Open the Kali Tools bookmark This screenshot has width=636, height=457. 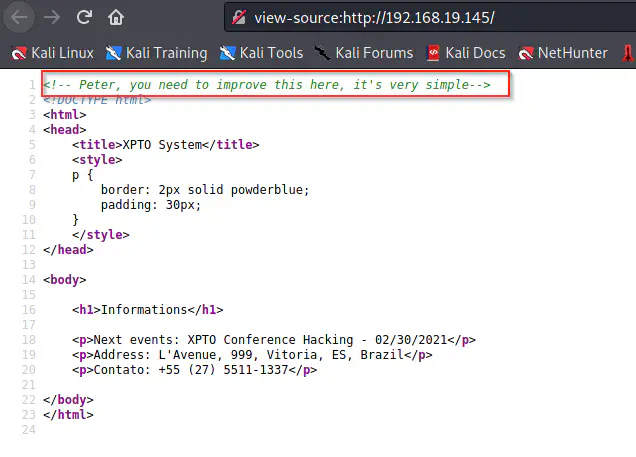click(262, 53)
